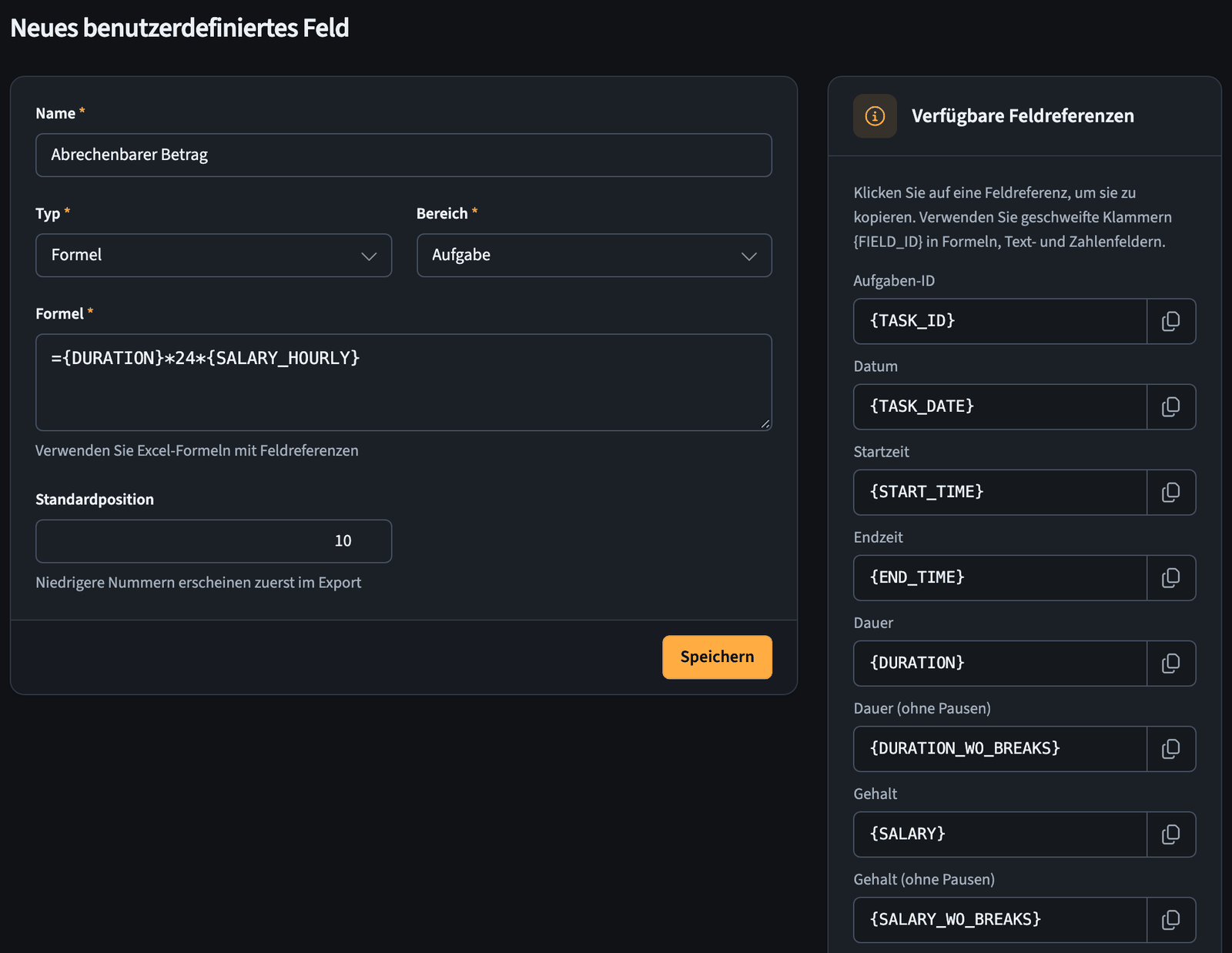This screenshot has height=953, width=1232.
Task: Copy the {TASK_DATE} field reference
Action: tap(1171, 406)
